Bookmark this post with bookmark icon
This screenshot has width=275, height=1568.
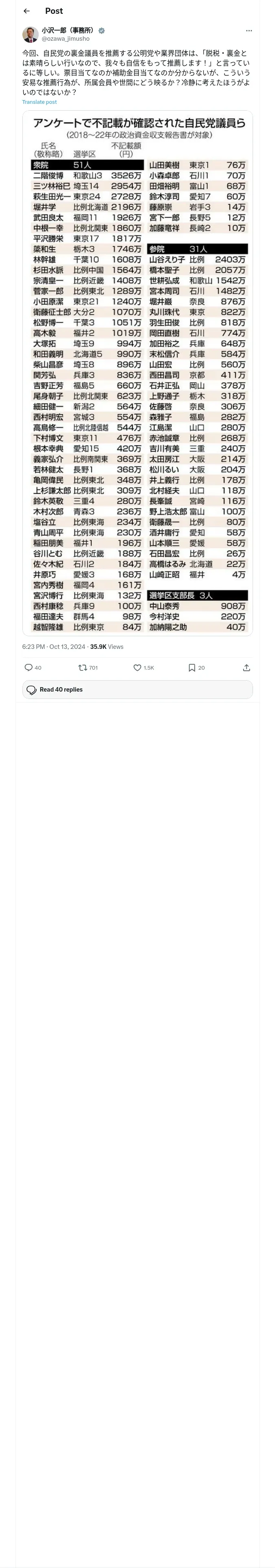(x=191, y=668)
